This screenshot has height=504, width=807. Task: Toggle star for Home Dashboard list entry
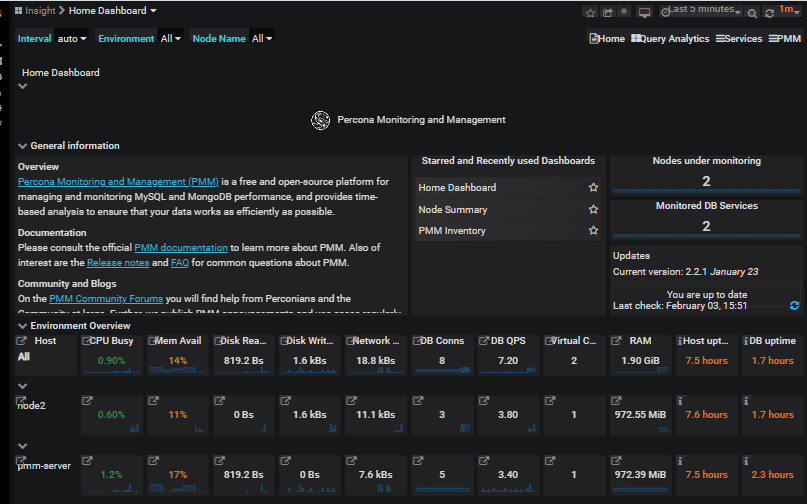[x=593, y=187]
